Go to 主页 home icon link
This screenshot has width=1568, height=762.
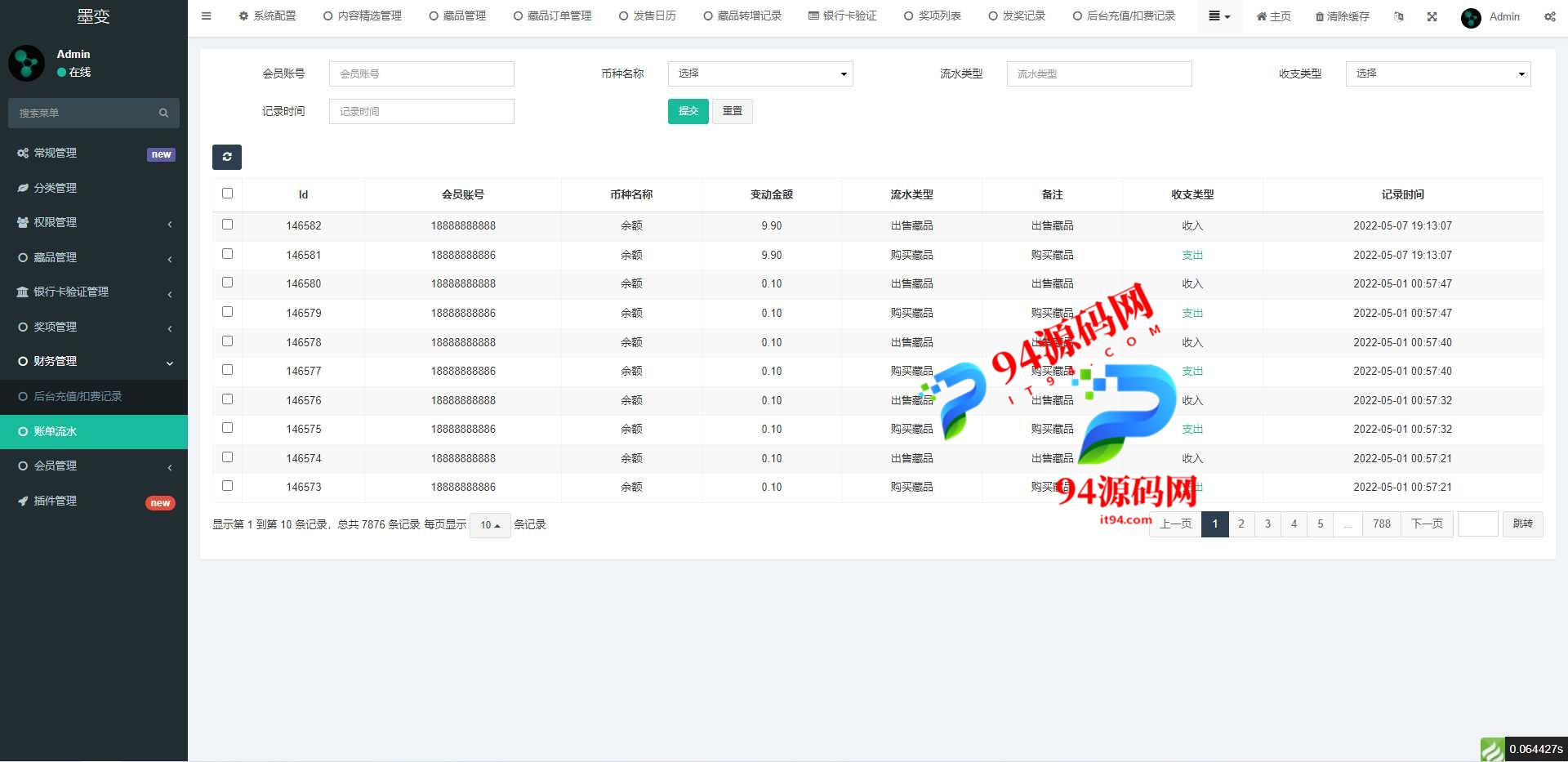(1273, 16)
